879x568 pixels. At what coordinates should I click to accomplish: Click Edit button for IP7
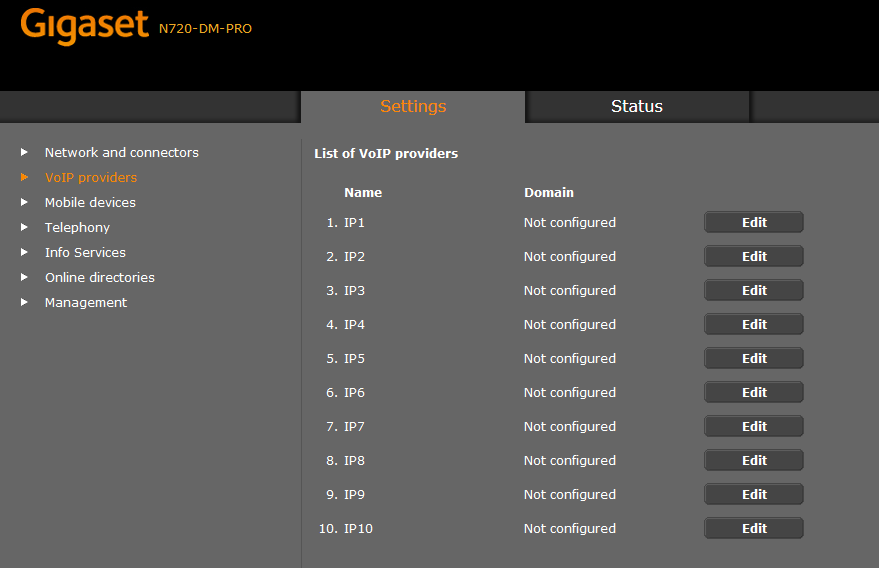pos(754,426)
